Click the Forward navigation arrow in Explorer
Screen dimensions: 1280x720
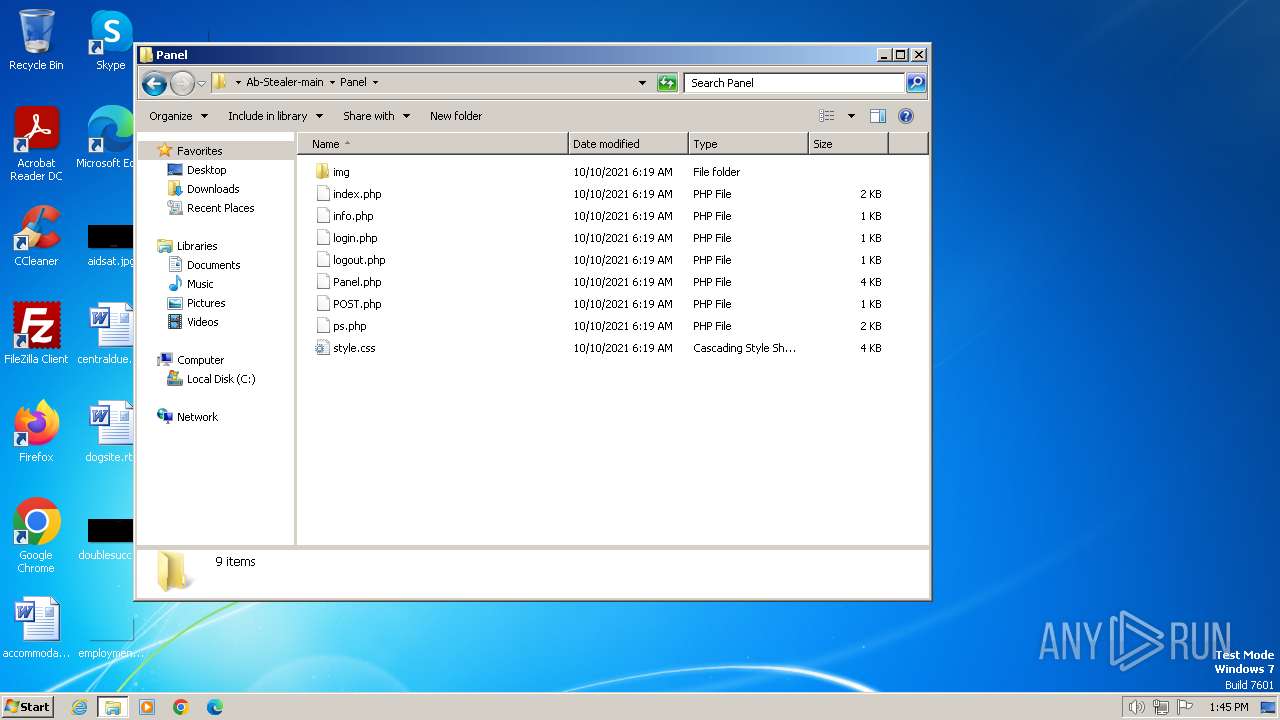click(x=182, y=83)
